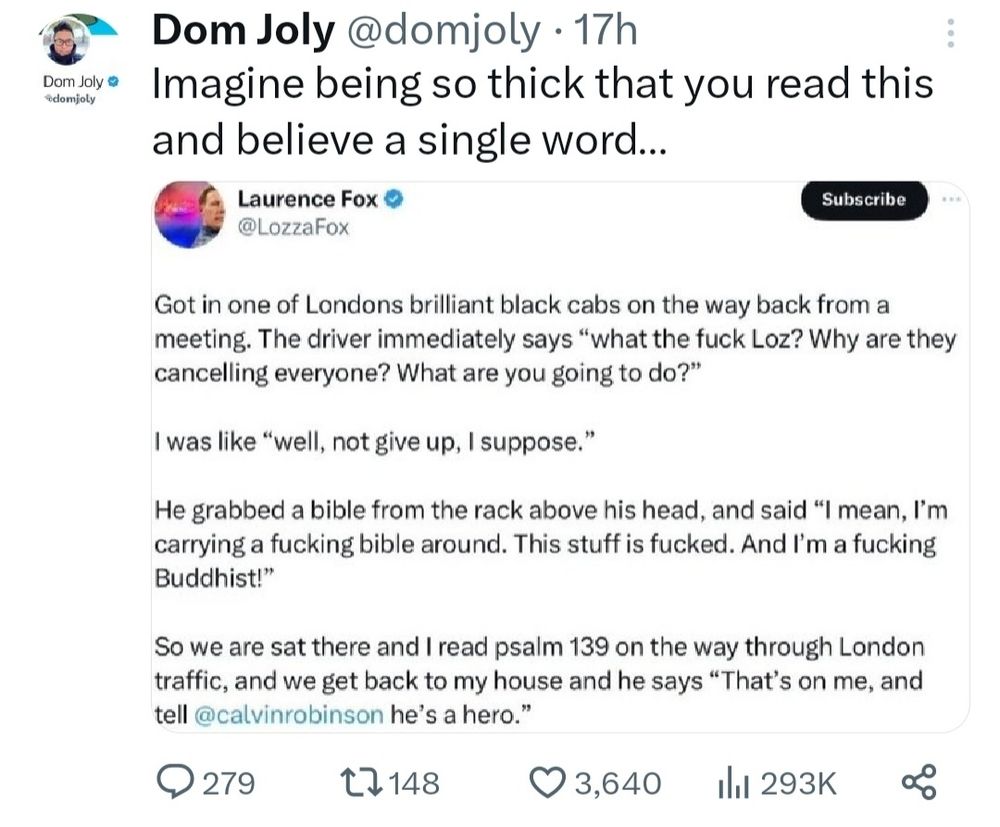Click the @domjoly handle in the header
1000x827 pixels.
[441, 33]
